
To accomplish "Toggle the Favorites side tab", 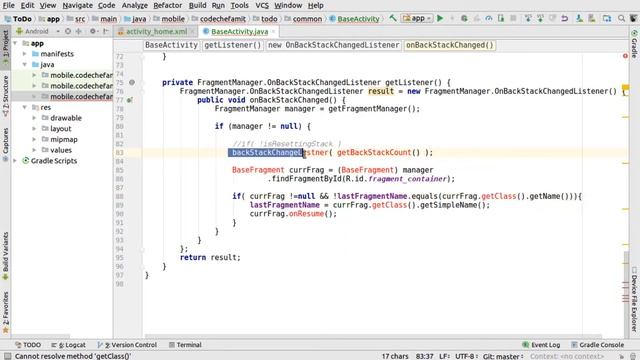I will 5,313.
